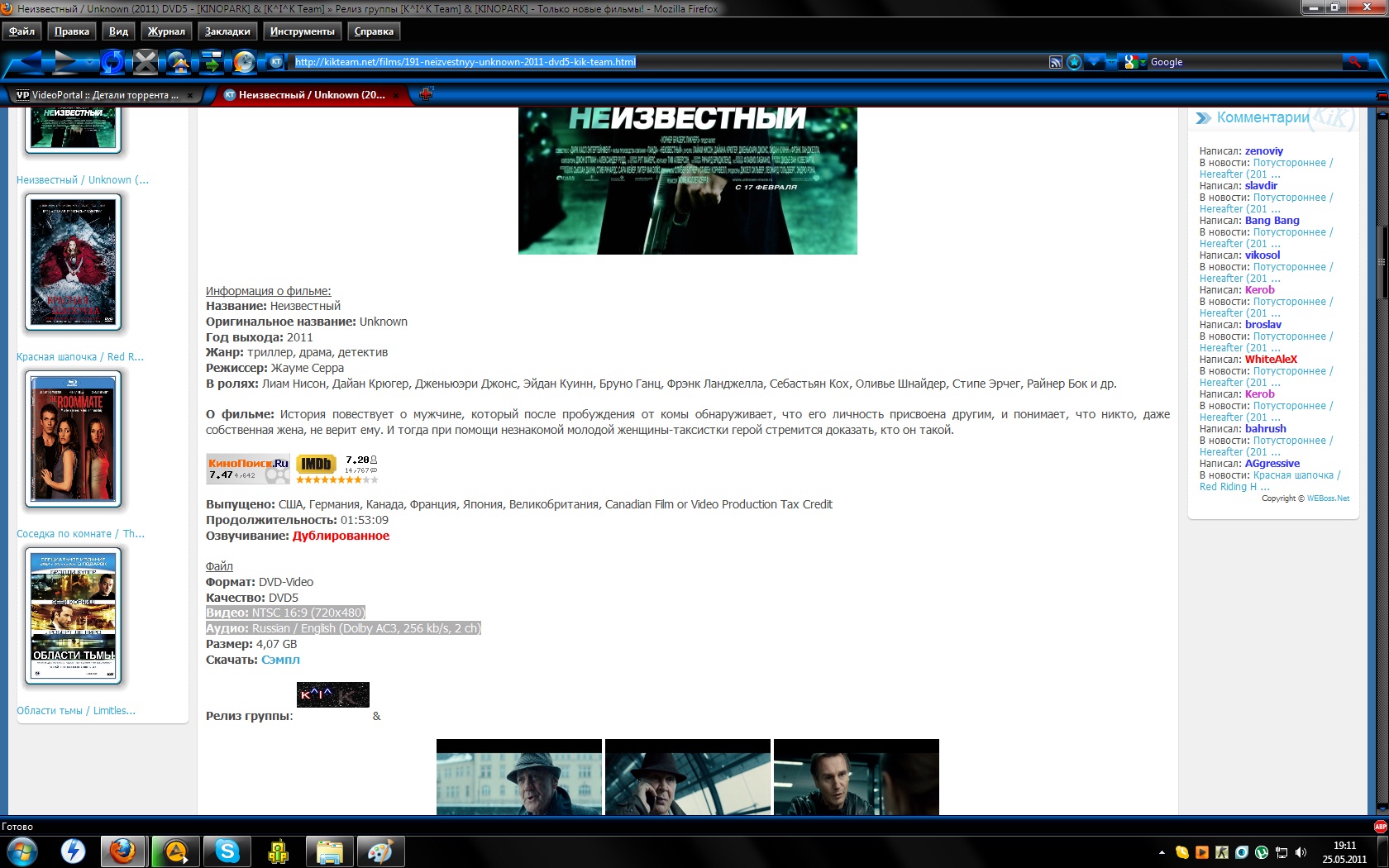Open the Google search engine selector dropdown
The height and width of the screenshot is (868, 1389).
[1134, 62]
